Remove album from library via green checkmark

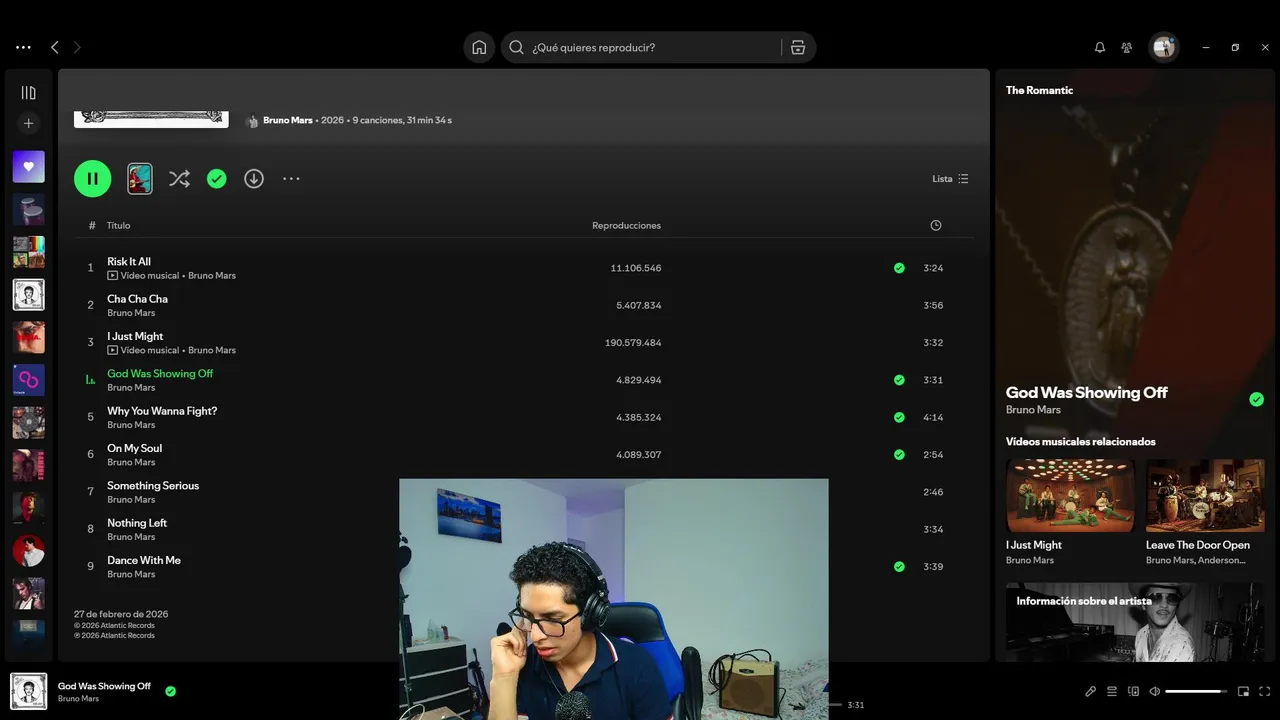pyautogui.click(x=217, y=179)
